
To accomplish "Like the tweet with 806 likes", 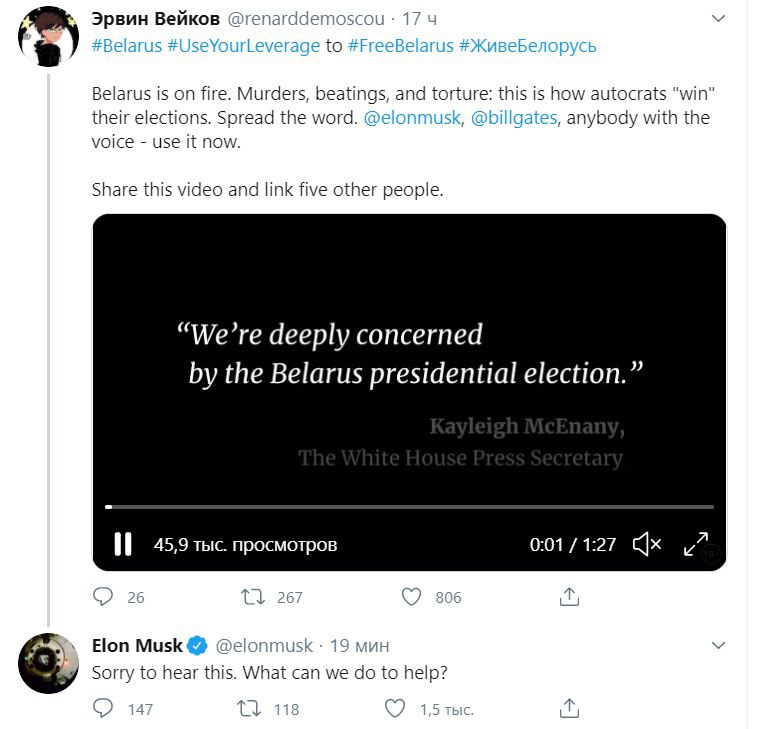I will (411, 597).
